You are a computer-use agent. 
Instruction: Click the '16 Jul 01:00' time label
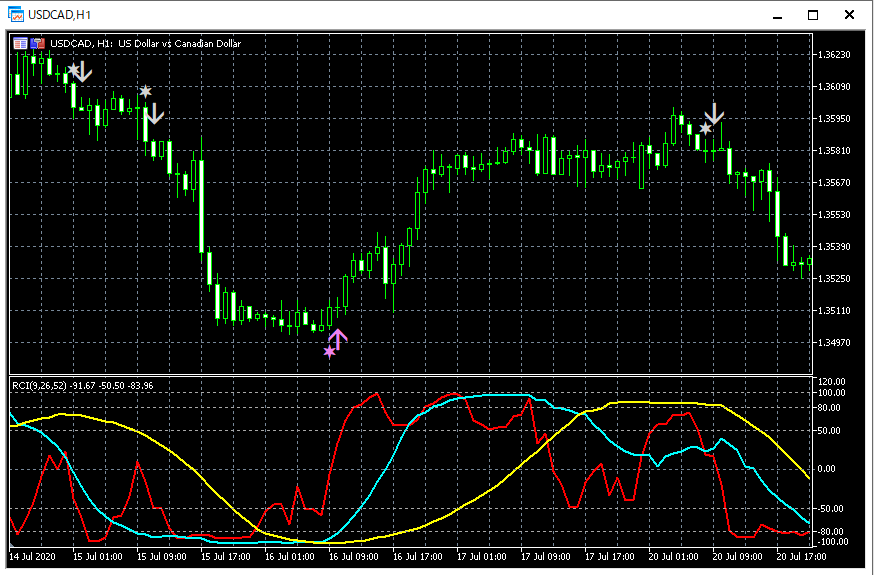point(290,557)
